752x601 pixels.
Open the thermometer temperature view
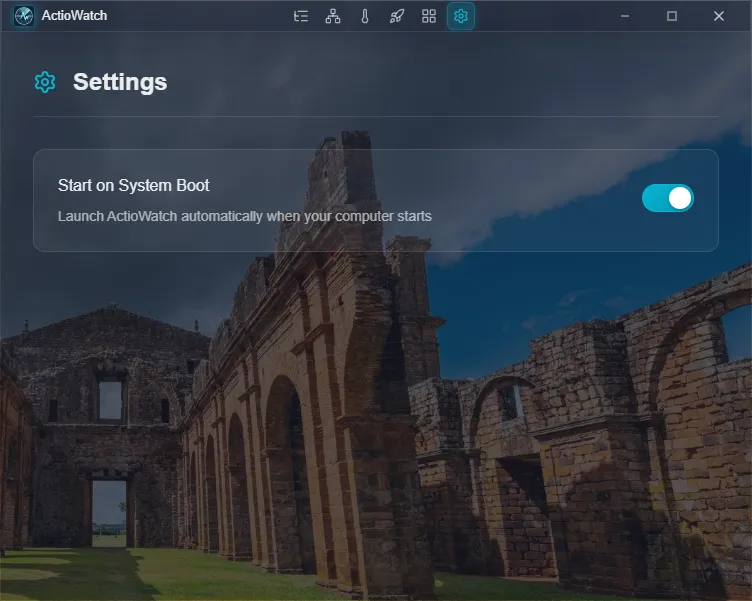[364, 16]
